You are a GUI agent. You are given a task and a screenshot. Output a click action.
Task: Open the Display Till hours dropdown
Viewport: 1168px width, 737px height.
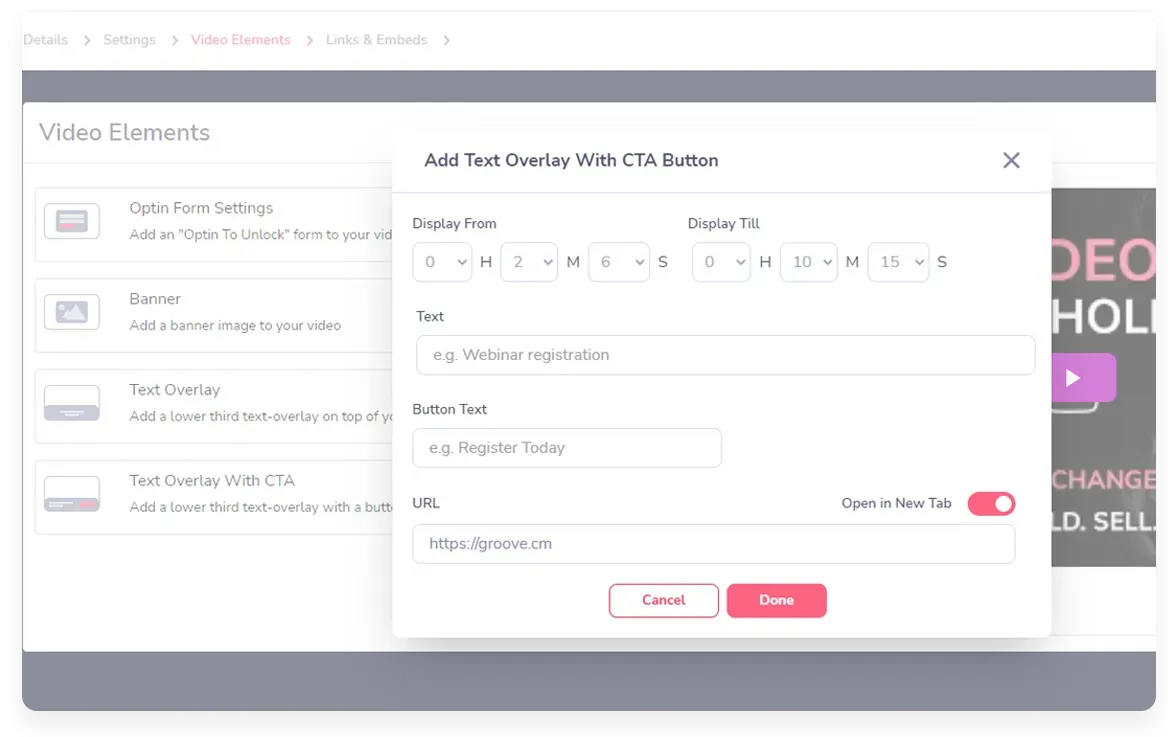point(721,262)
